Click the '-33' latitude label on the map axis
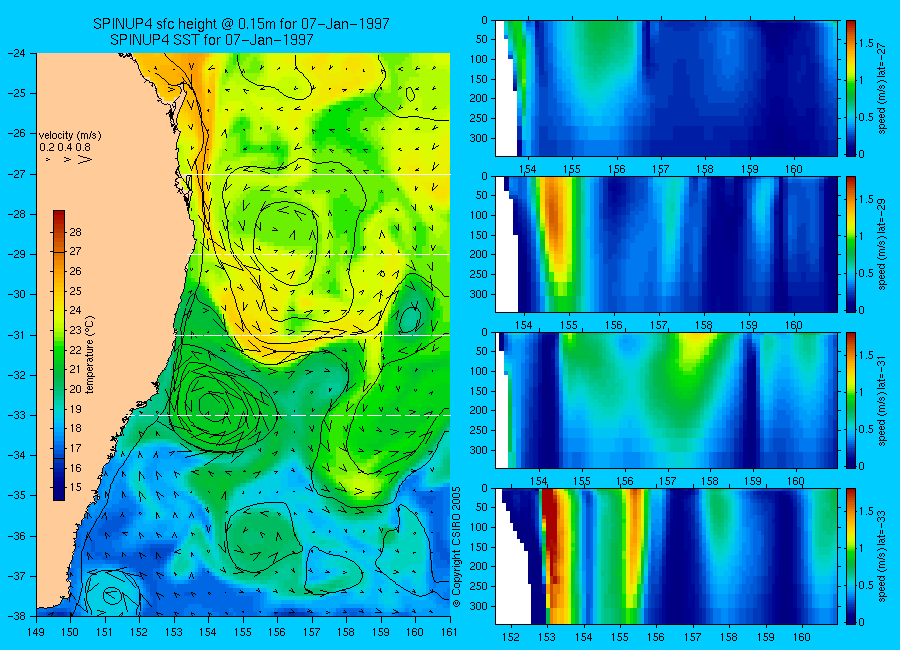900x650 pixels. coord(16,415)
